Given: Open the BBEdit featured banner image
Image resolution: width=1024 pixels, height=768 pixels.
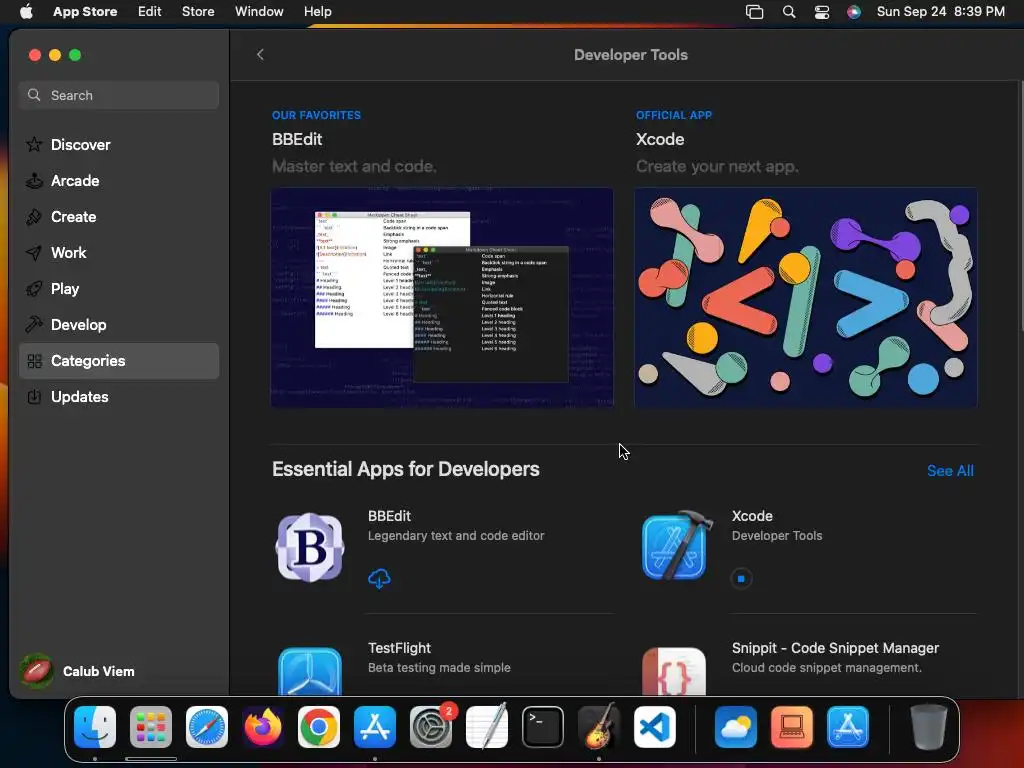Looking at the screenshot, I should (x=442, y=298).
